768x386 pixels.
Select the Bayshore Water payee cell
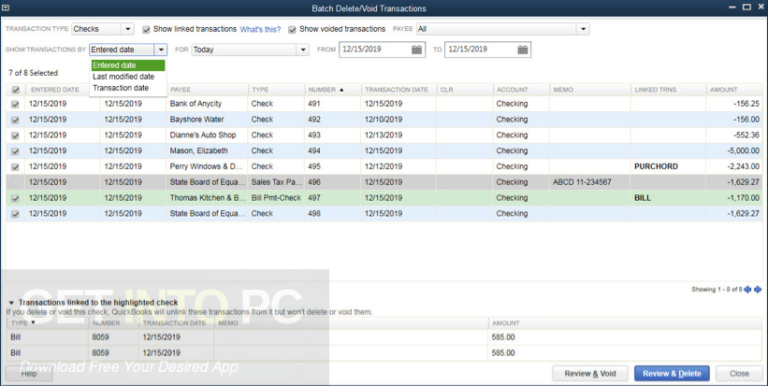click(207, 120)
